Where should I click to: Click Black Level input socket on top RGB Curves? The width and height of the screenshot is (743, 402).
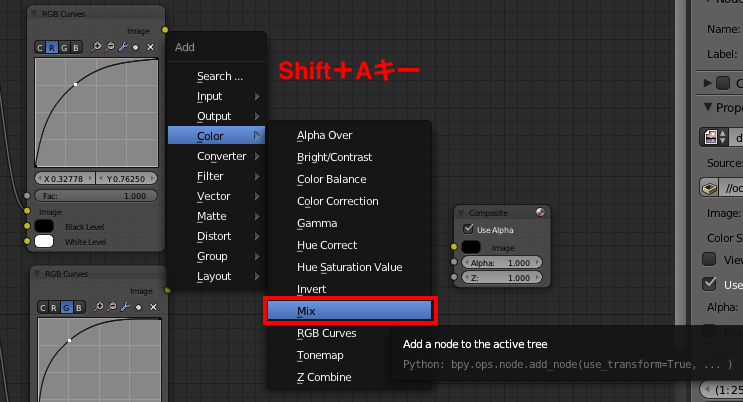point(27,226)
